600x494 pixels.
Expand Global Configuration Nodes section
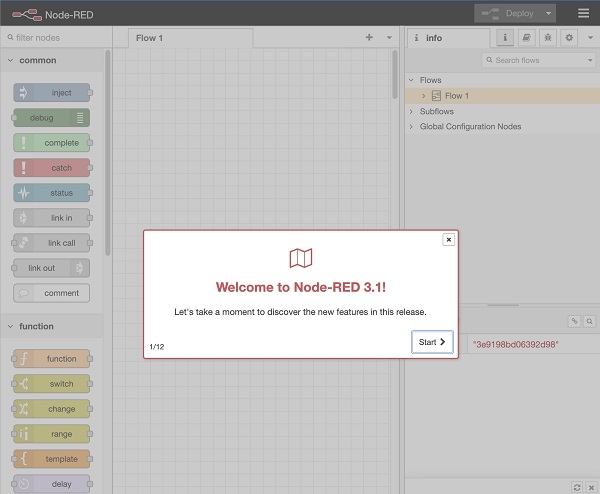[411, 126]
